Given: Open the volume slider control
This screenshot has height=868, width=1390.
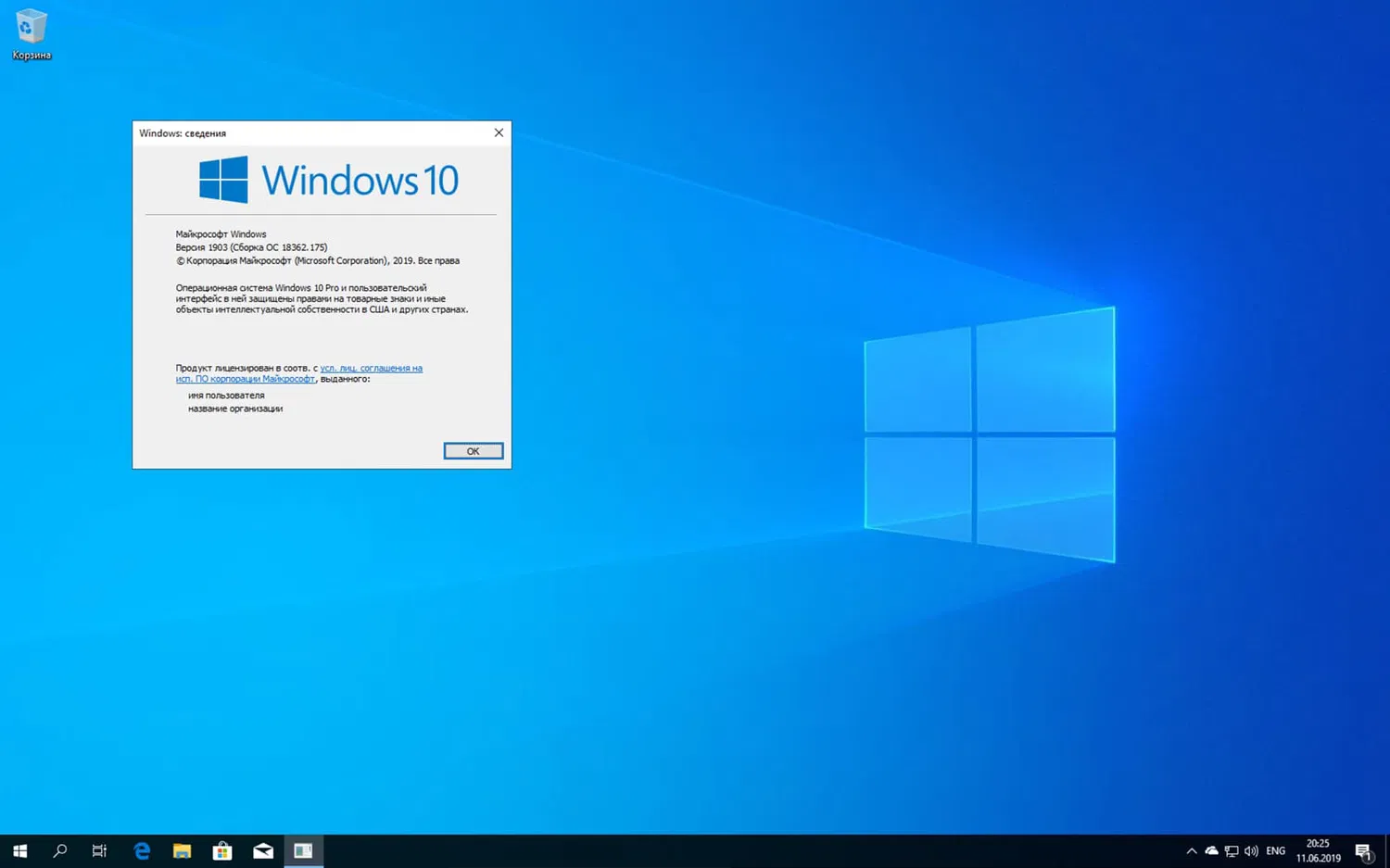Looking at the screenshot, I should click(1251, 849).
